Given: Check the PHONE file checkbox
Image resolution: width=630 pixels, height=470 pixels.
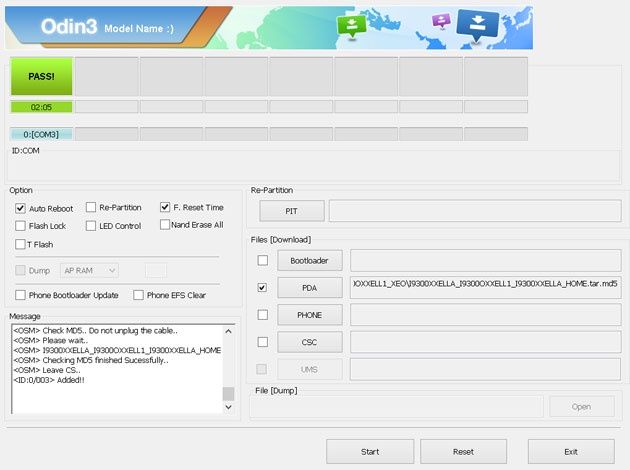Looking at the screenshot, I should [x=263, y=315].
